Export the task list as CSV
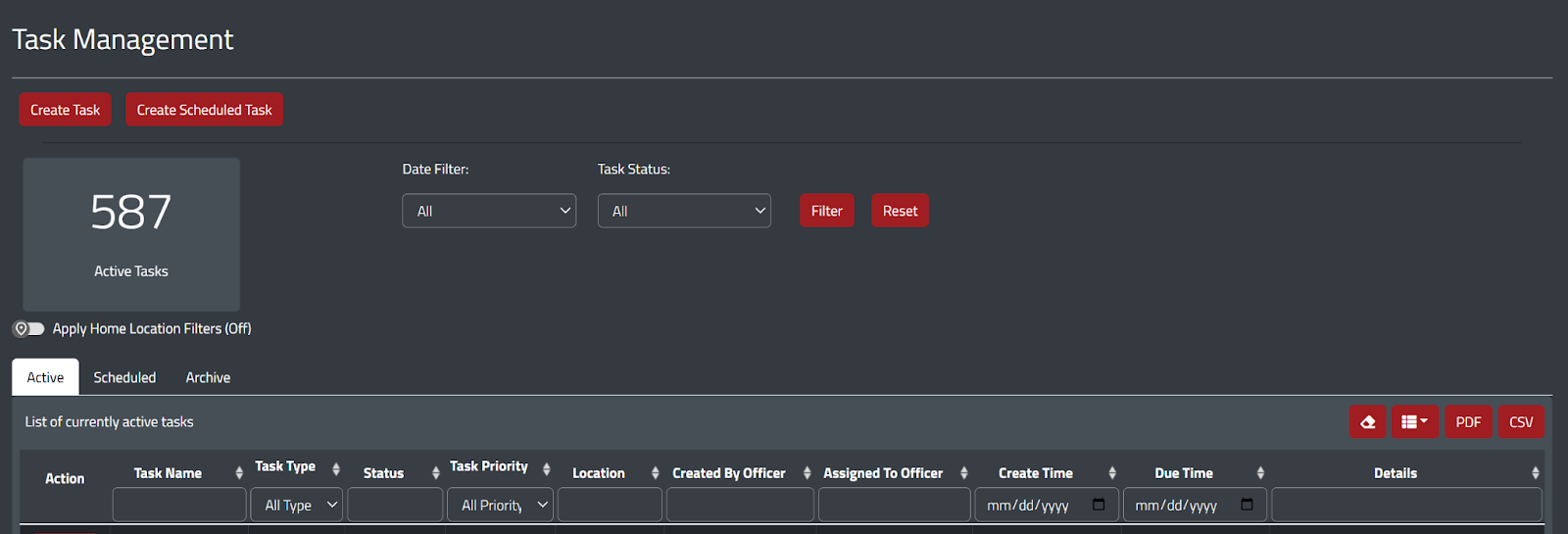 coord(1521,422)
